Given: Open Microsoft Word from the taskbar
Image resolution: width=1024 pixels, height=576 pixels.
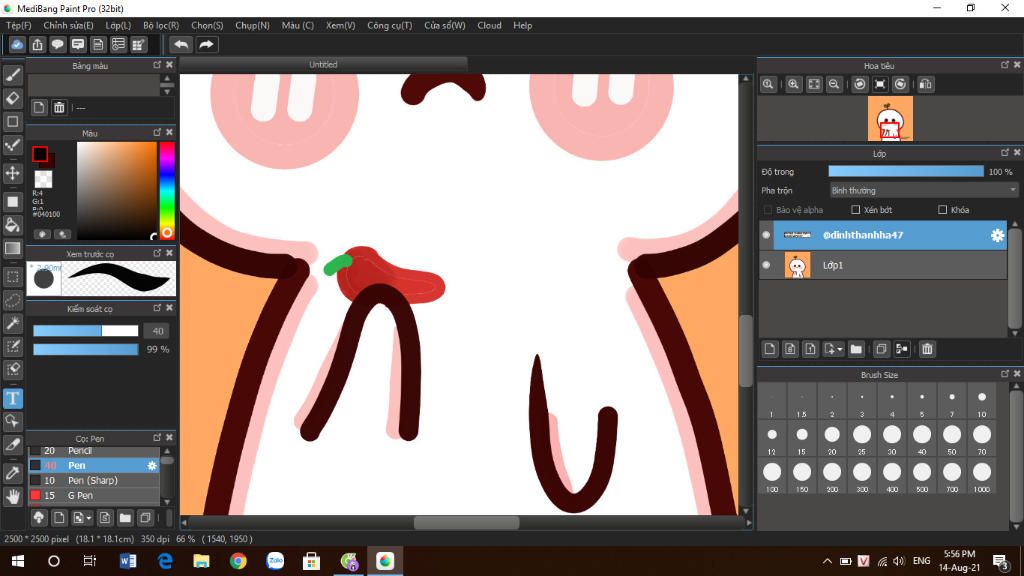Looking at the screenshot, I should click(x=128, y=561).
